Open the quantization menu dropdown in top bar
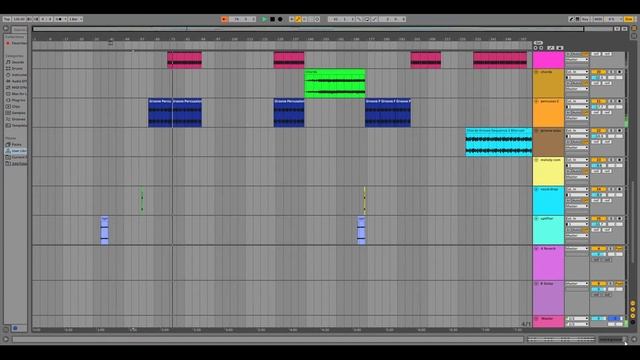The height and width of the screenshot is (360, 640). pos(76,19)
